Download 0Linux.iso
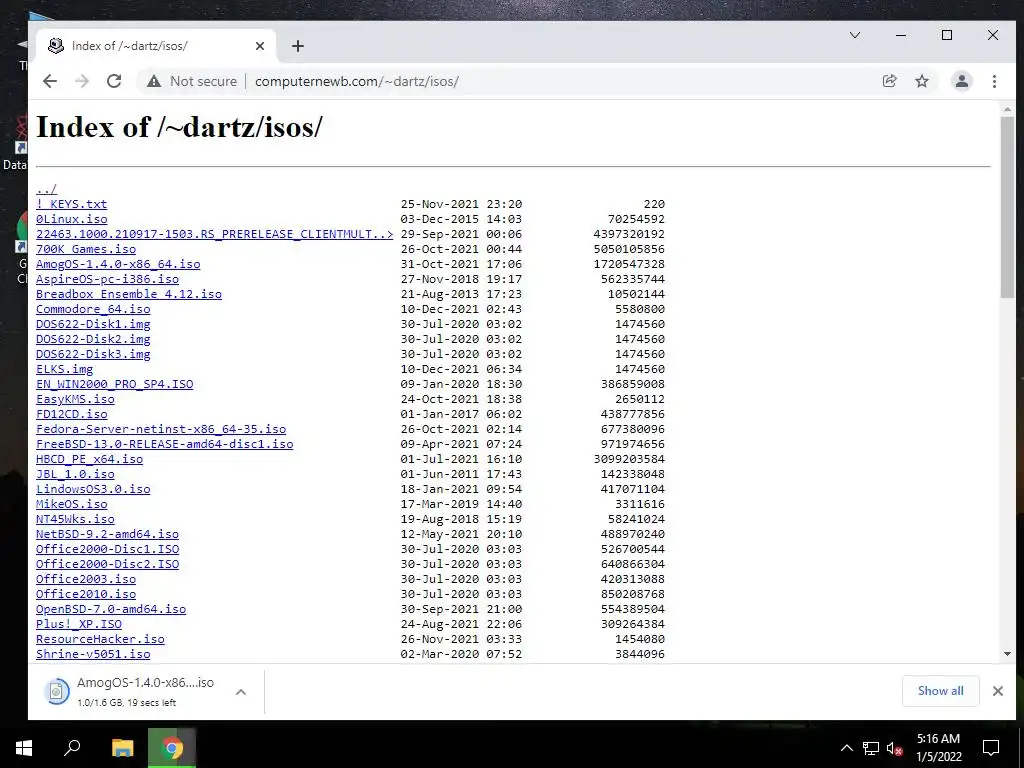Viewport: 1024px width, 768px height. [x=71, y=219]
